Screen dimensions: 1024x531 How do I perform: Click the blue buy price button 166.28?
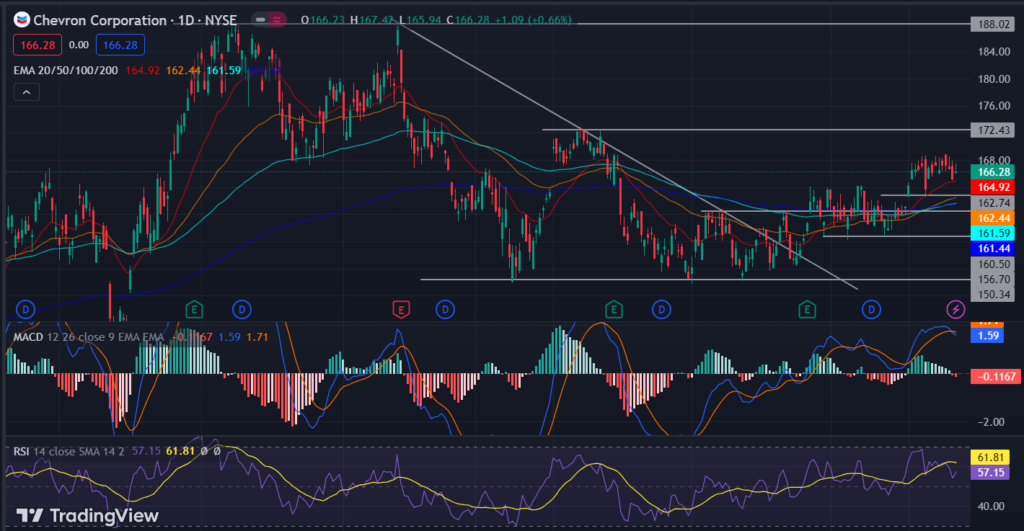click(x=120, y=45)
